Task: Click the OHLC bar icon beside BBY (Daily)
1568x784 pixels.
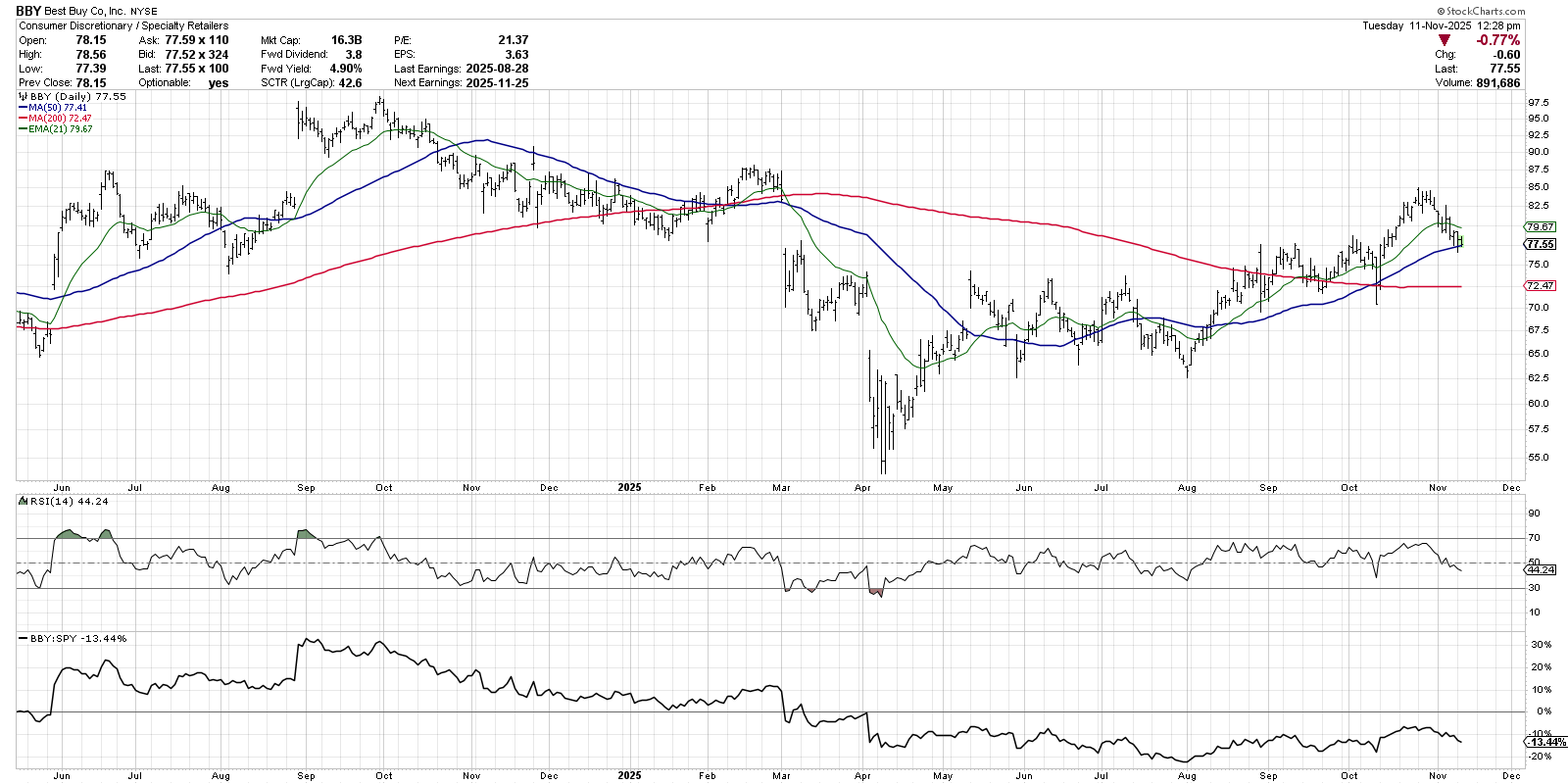Action: tap(23, 97)
